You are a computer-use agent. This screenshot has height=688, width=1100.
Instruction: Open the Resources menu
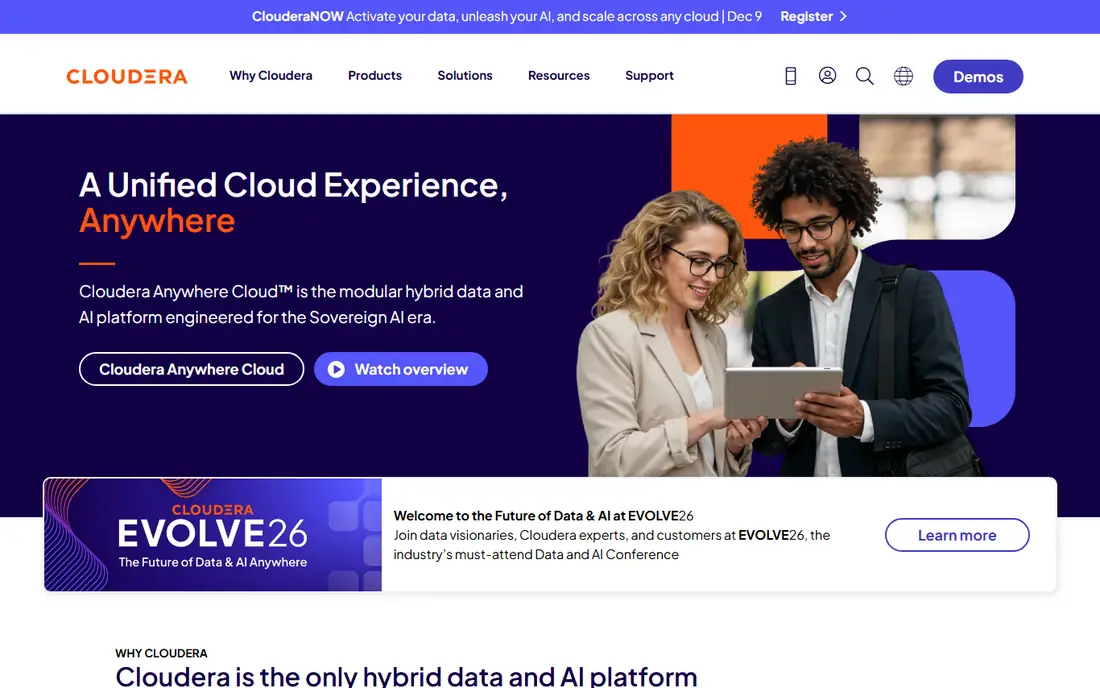(x=558, y=75)
